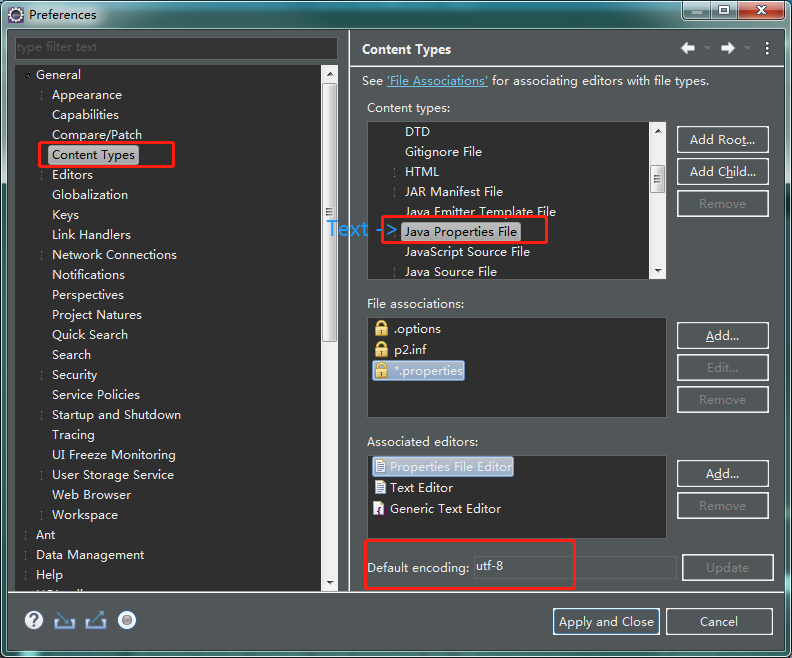Expand the Help tree node
The image size is (792, 658).
pos(27,575)
